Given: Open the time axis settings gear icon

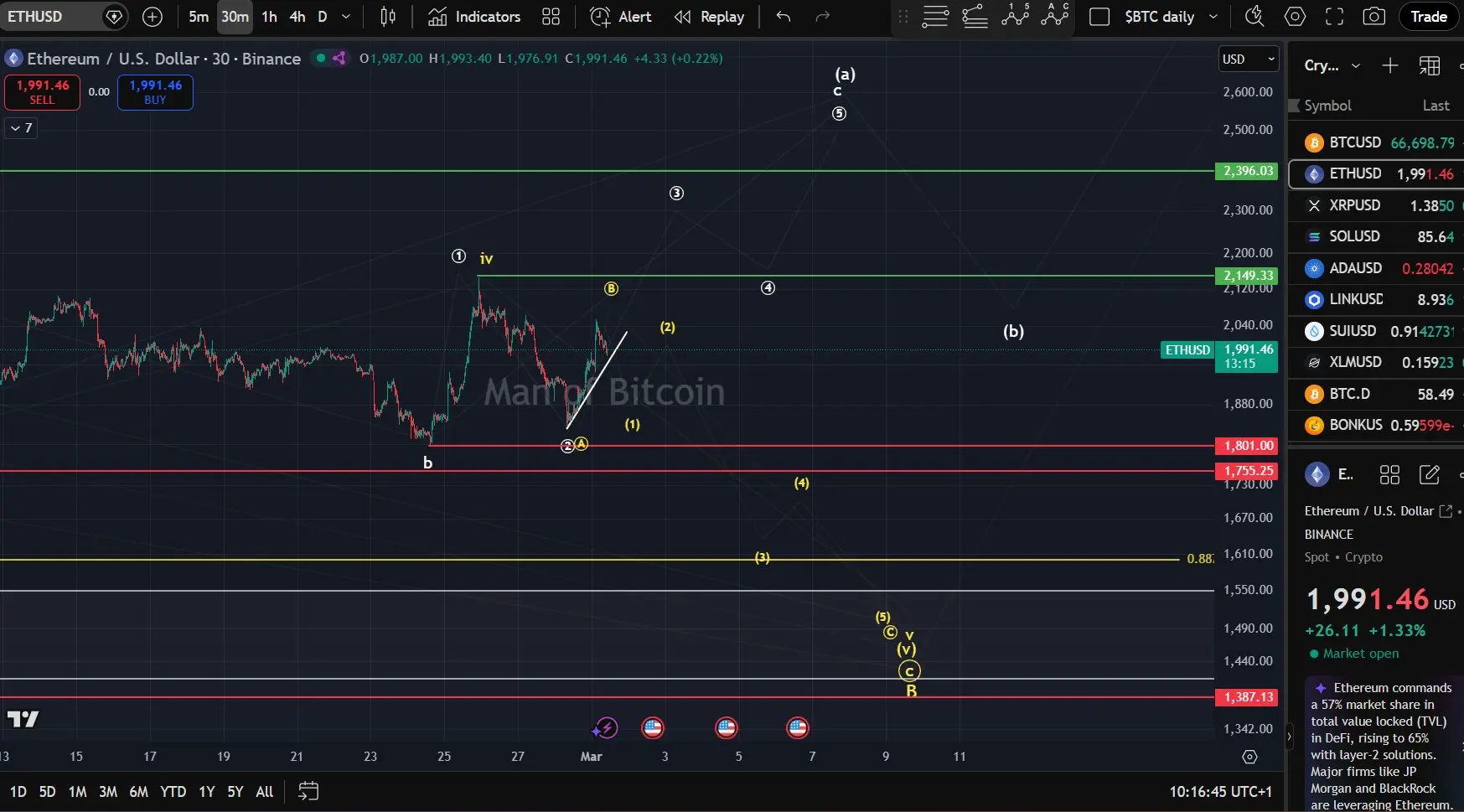Looking at the screenshot, I should [1249, 757].
